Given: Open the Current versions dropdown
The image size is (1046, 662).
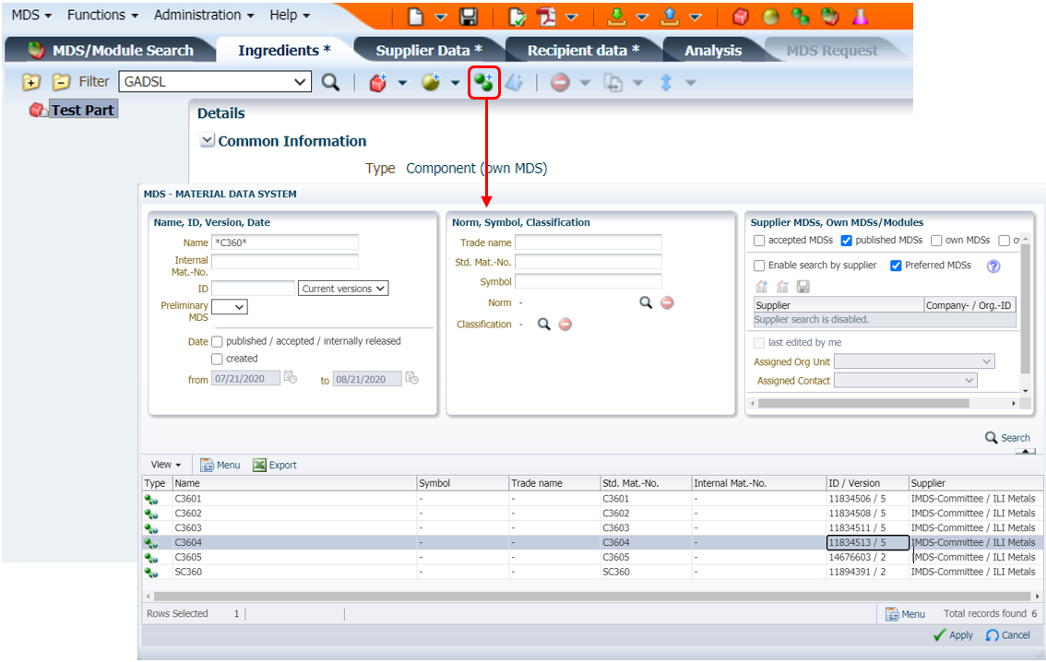Looking at the screenshot, I should [x=343, y=288].
